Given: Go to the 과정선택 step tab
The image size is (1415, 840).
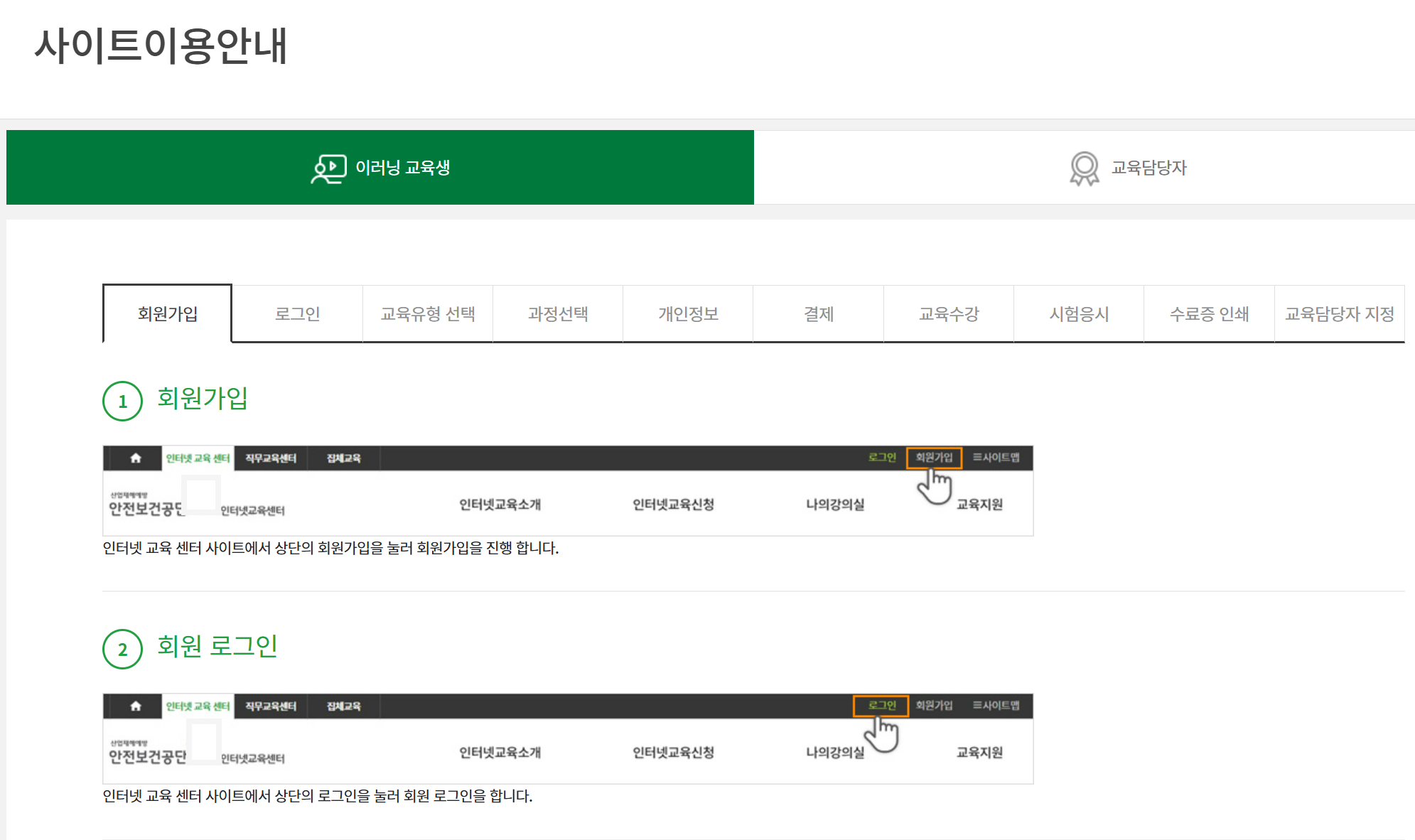Looking at the screenshot, I should (558, 314).
